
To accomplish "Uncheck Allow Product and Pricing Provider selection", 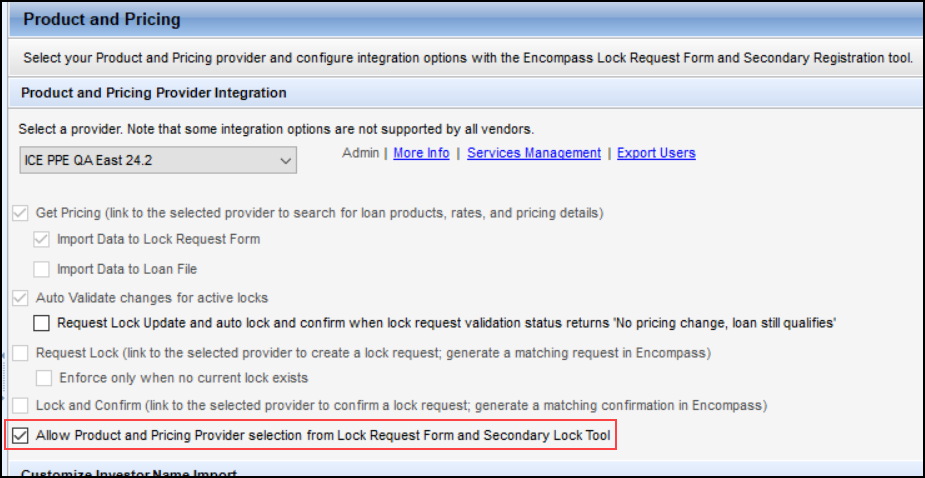I will point(21,436).
